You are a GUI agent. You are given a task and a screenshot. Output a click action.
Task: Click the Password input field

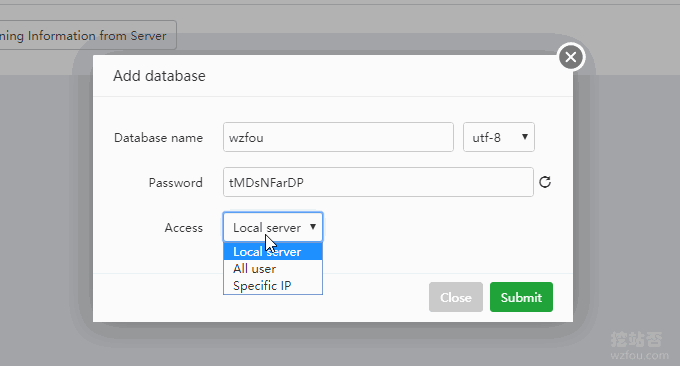click(x=378, y=182)
